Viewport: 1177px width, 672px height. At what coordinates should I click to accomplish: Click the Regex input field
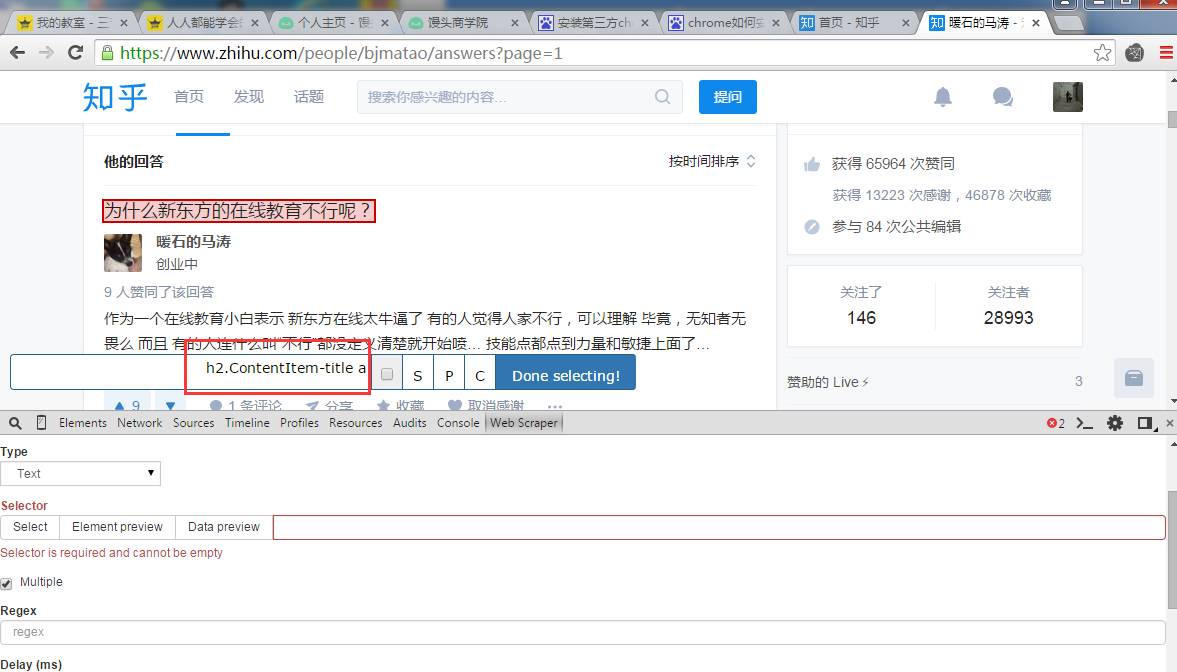coord(582,632)
